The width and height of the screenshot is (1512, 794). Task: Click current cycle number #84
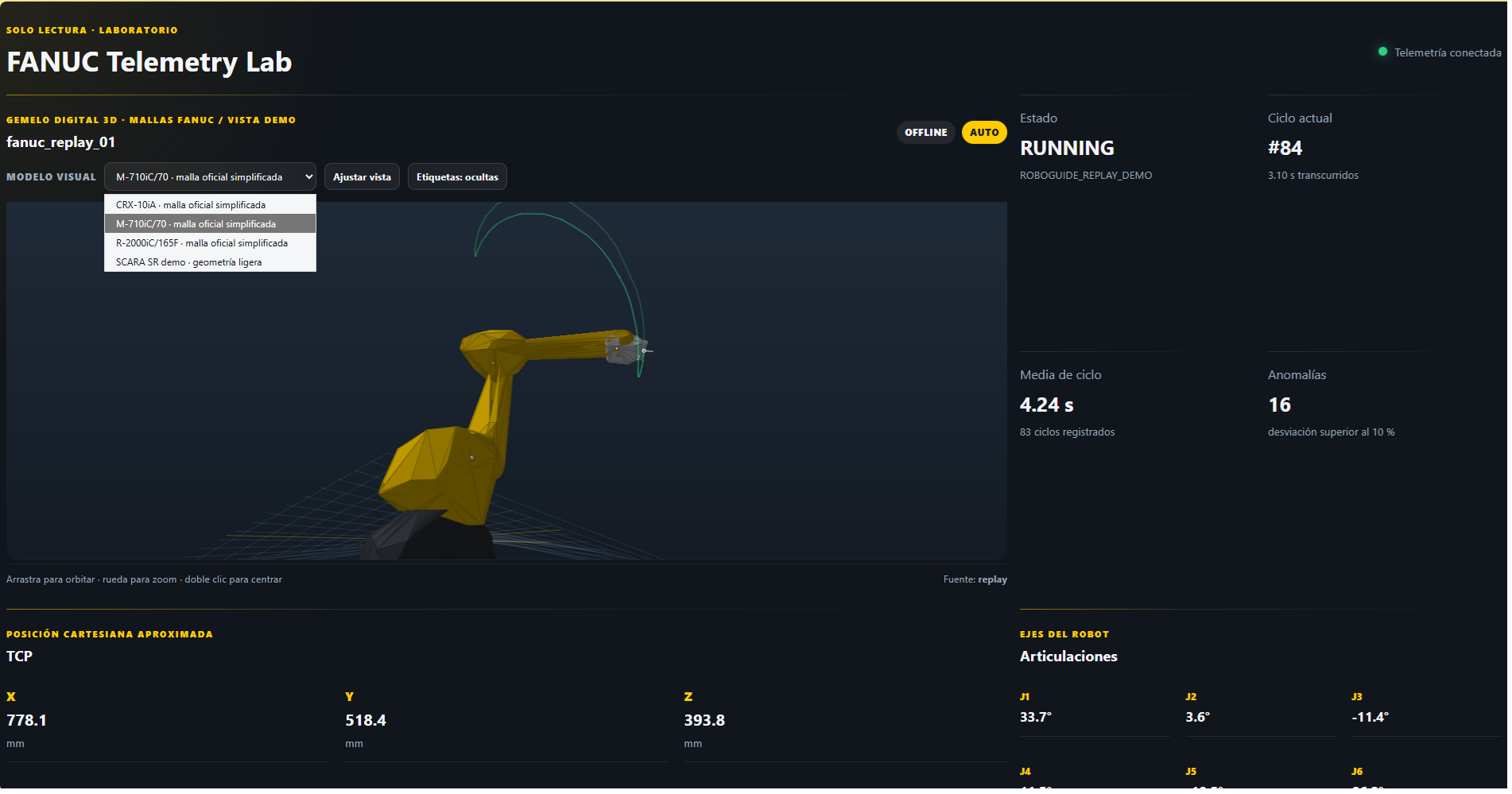(x=1285, y=148)
